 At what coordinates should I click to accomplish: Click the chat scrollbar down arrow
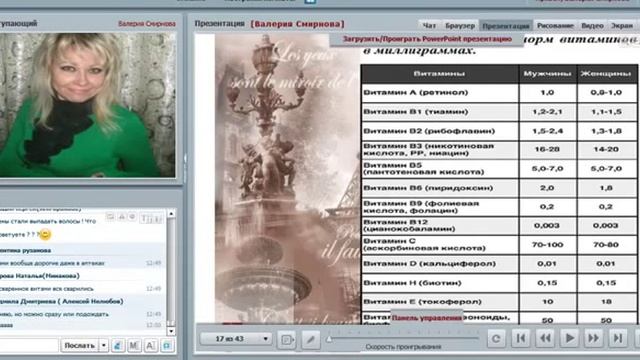pos(171,331)
